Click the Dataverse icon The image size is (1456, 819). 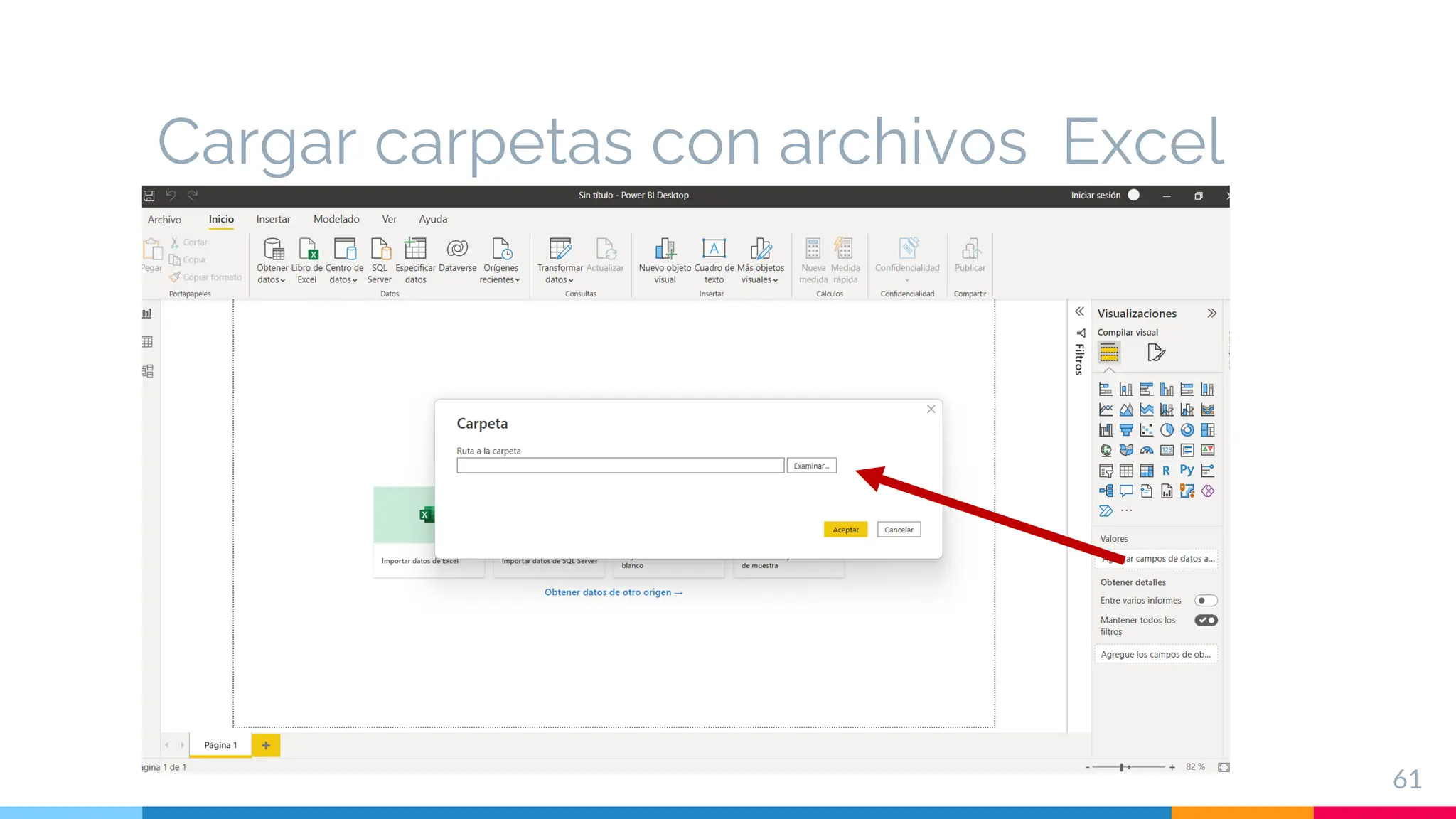point(457,255)
